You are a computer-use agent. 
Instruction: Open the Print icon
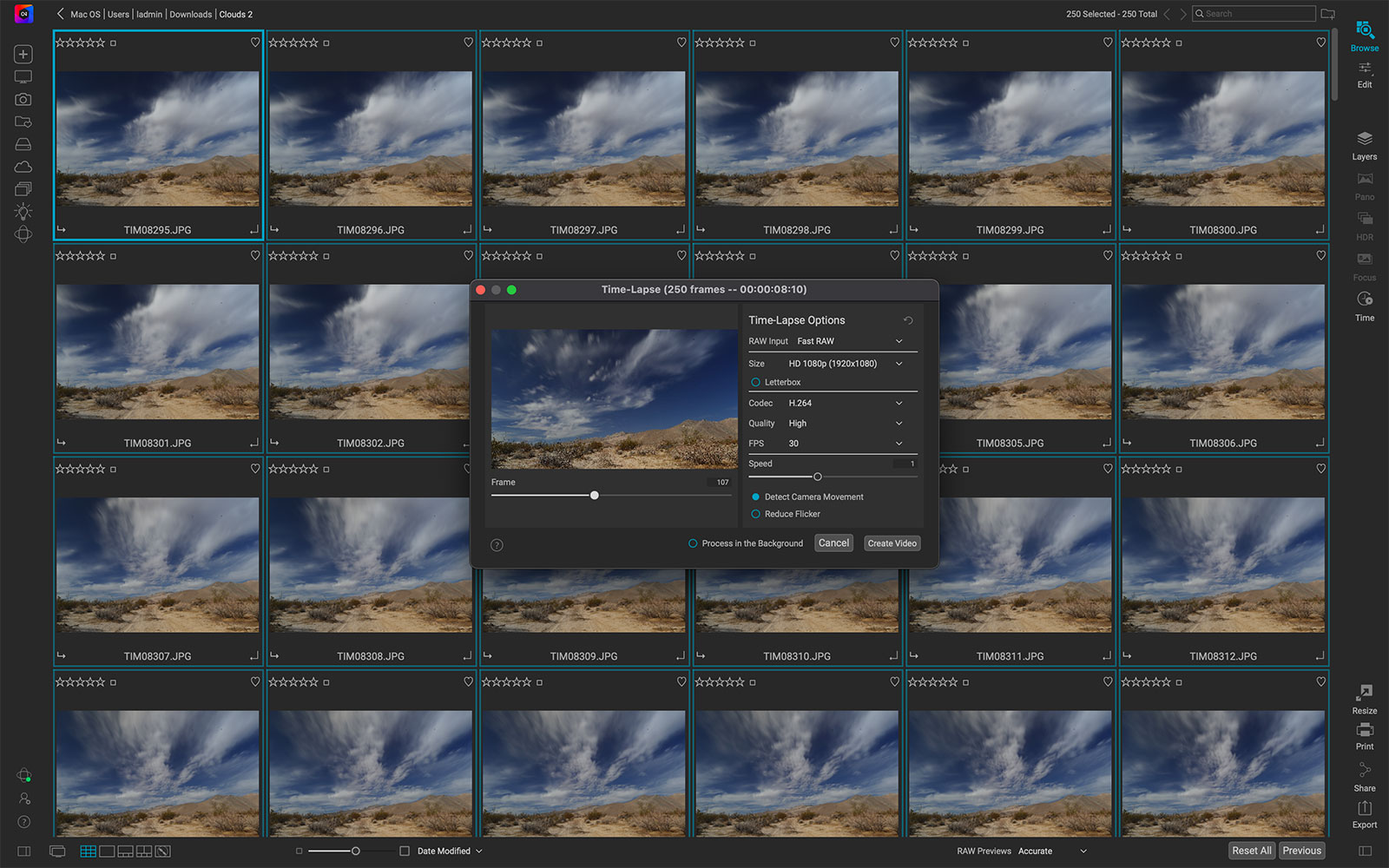[1364, 731]
